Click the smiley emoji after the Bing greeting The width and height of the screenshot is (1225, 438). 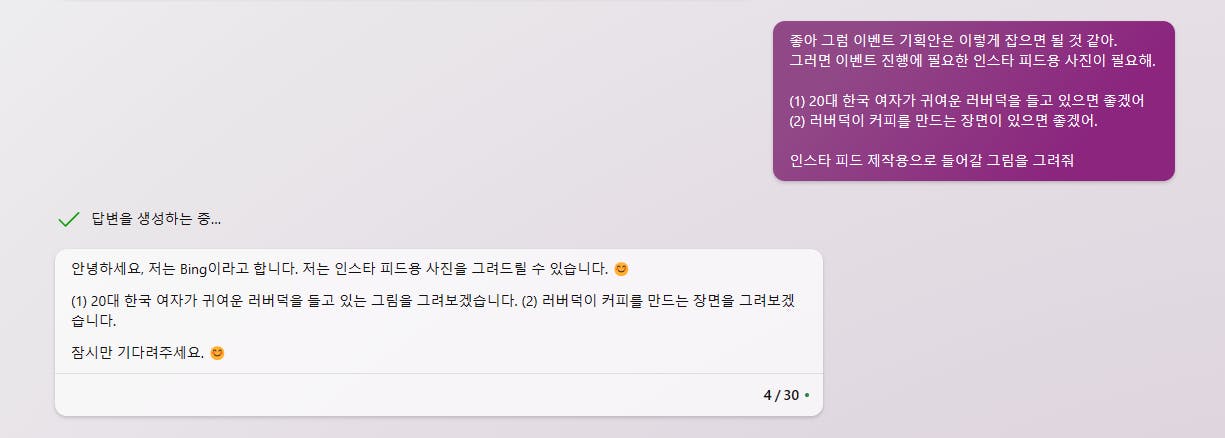[x=621, y=269]
